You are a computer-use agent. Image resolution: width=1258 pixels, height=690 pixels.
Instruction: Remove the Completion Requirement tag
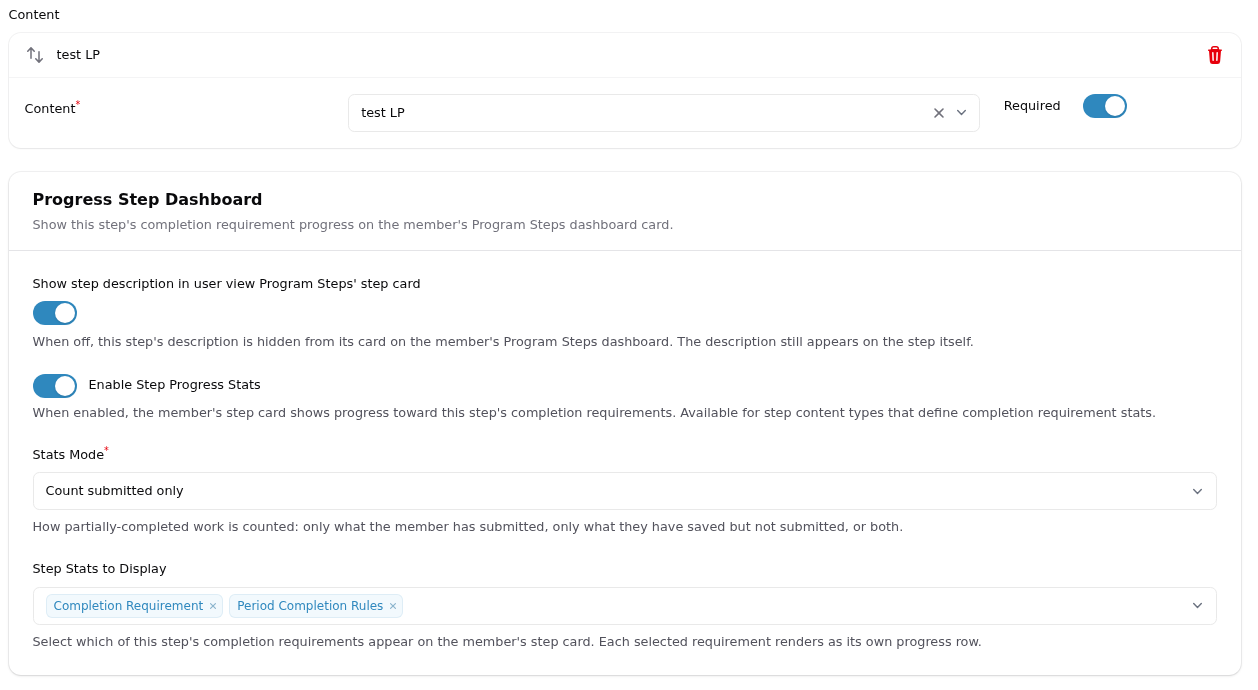213,606
